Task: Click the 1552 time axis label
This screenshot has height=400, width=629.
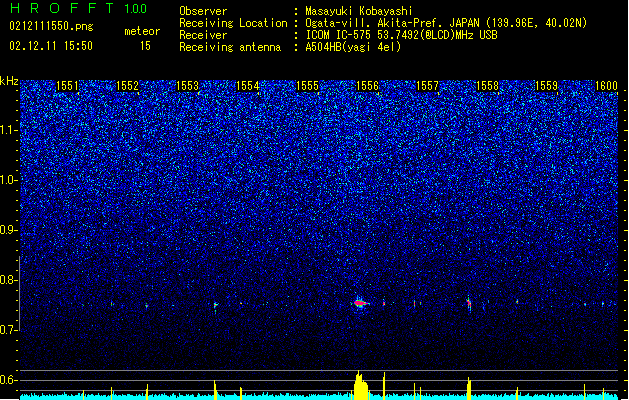Action: click(128, 86)
